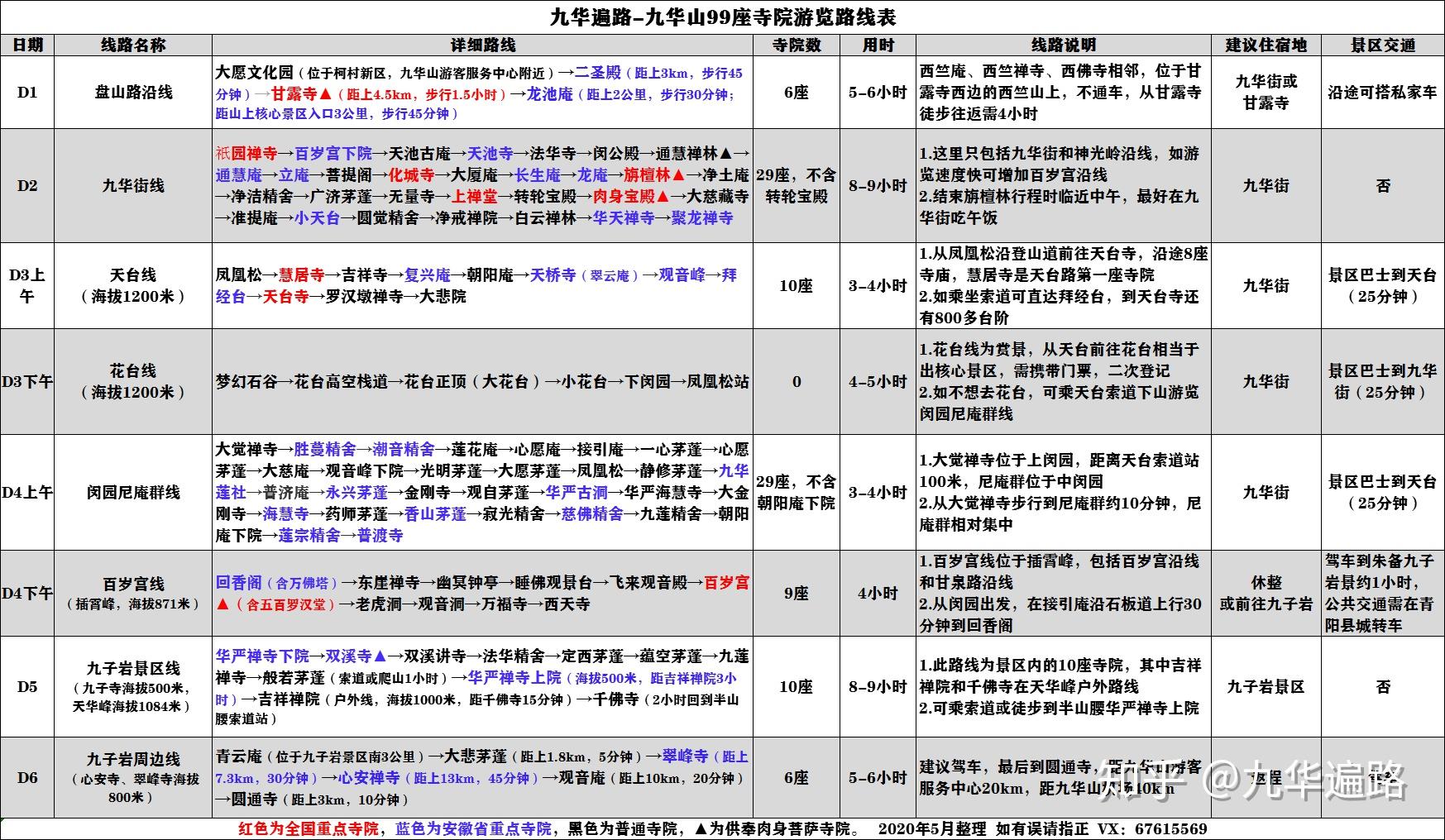Image resolution: width=1445 pixels, height=840 pixels.
Task: Select the D3上午 date cell
Action: coord(27,285)
